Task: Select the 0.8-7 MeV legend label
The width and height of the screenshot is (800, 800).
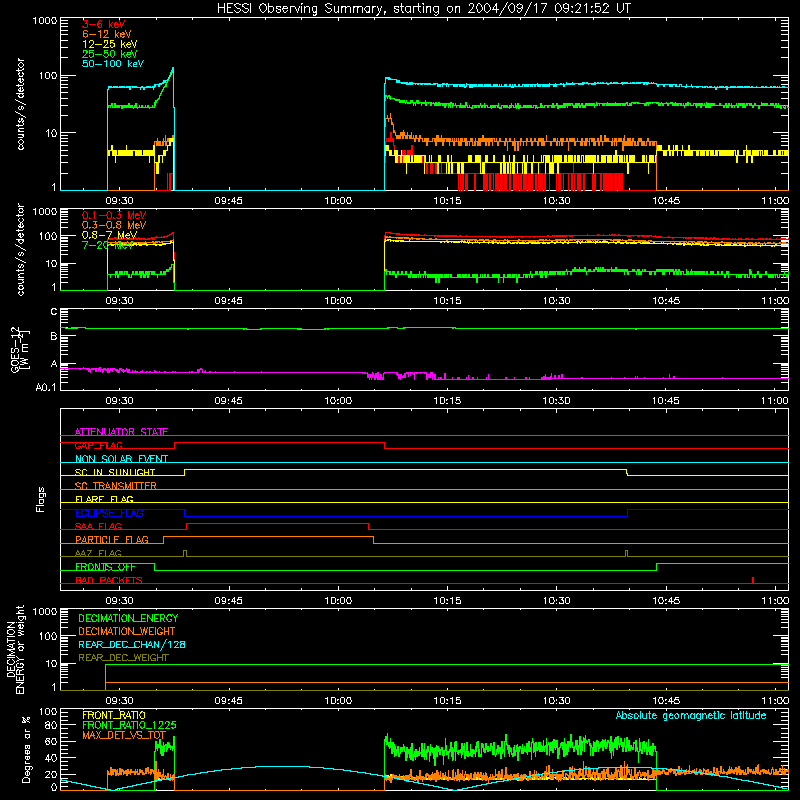Action: click(109, 235)
